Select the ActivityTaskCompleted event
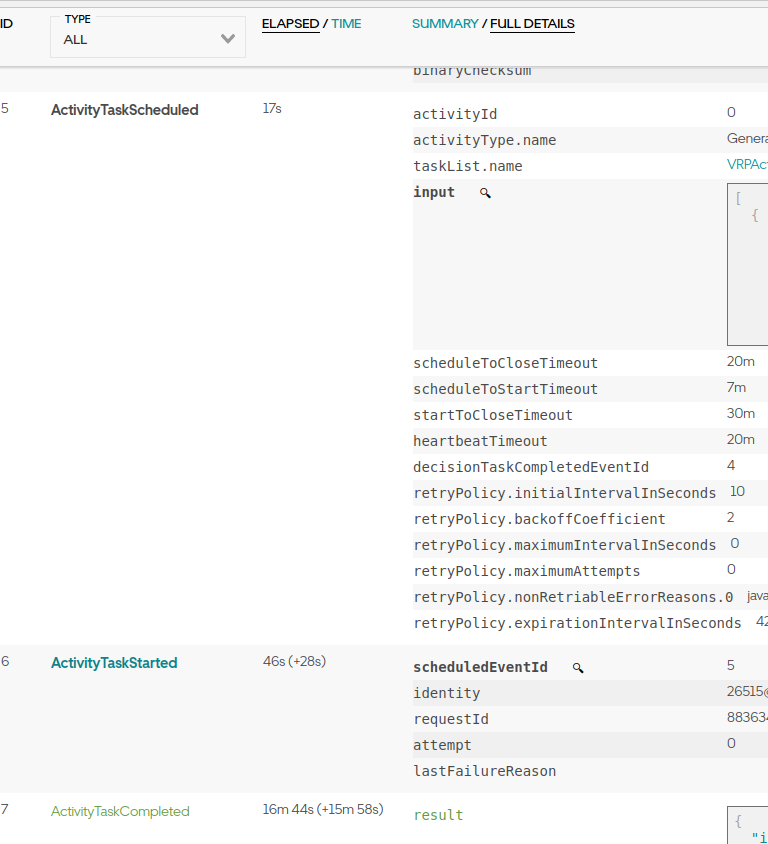 tap(120, 811)
